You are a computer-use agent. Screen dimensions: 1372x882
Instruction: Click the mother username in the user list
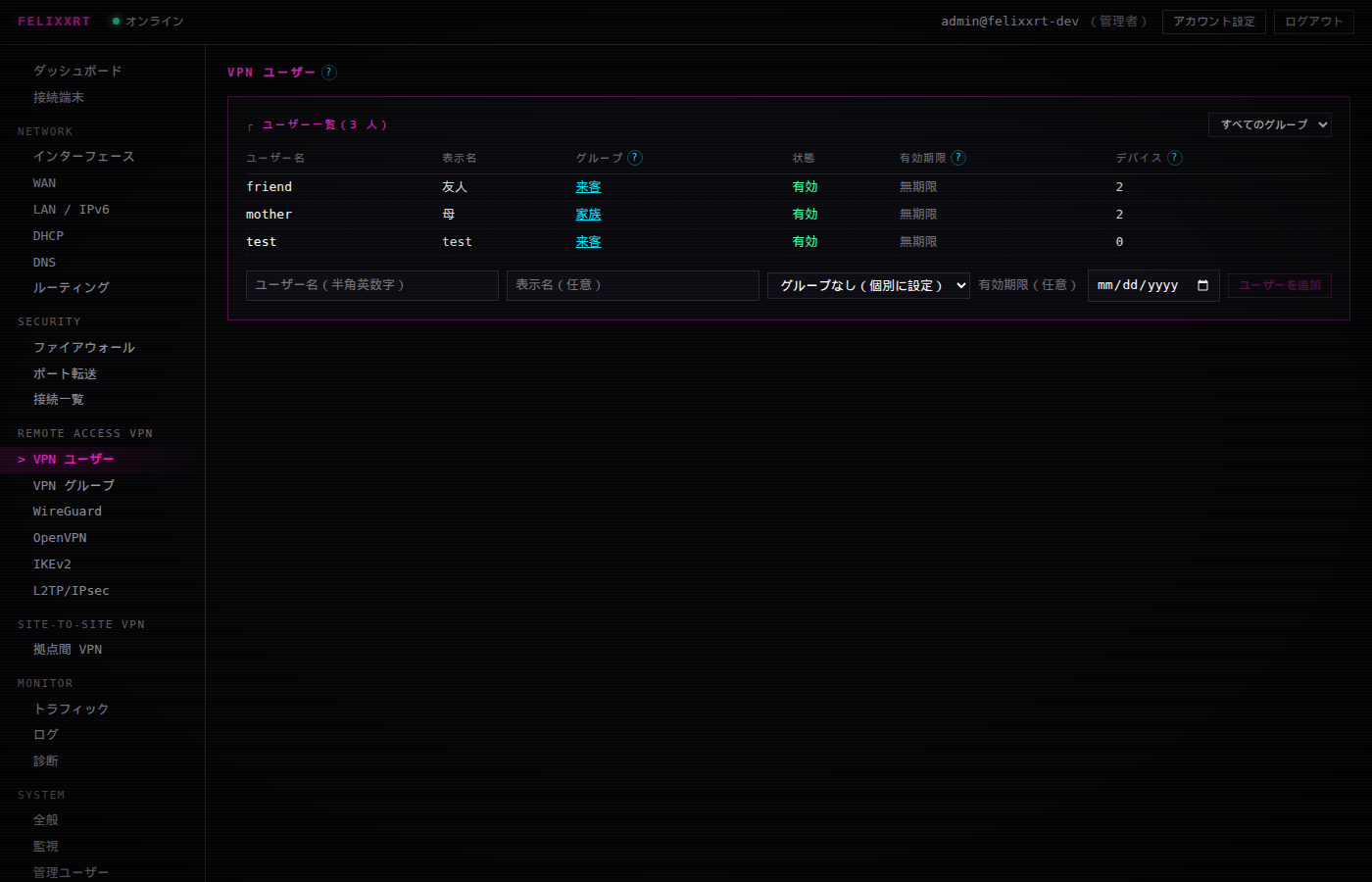pos(269,215)
